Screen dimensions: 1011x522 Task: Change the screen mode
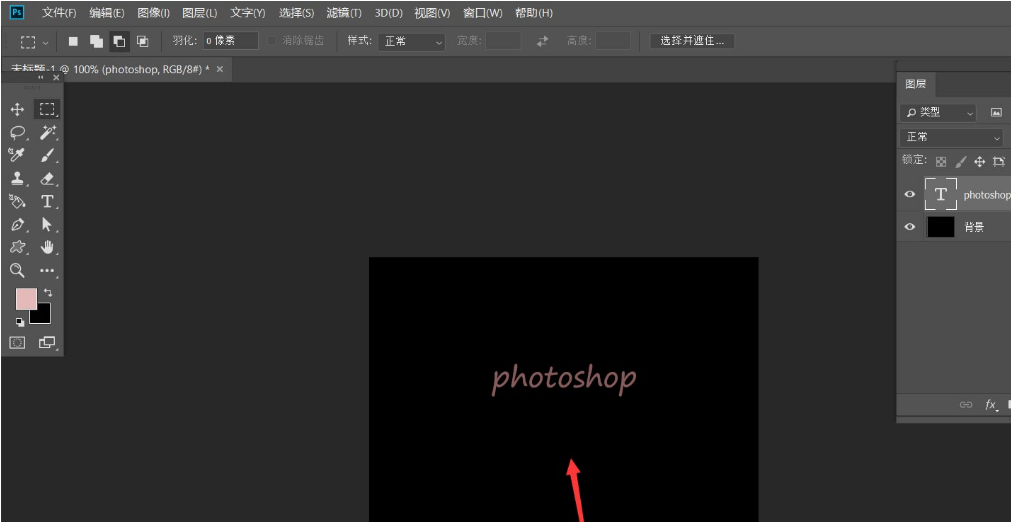tap(47, 343)
